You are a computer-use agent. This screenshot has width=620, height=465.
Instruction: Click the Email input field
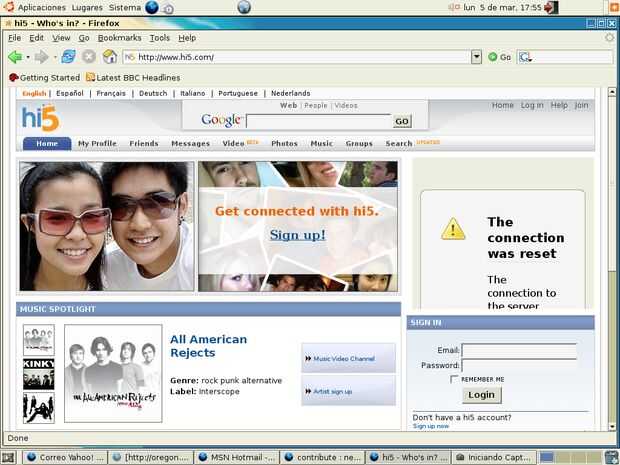click(519, 350)
